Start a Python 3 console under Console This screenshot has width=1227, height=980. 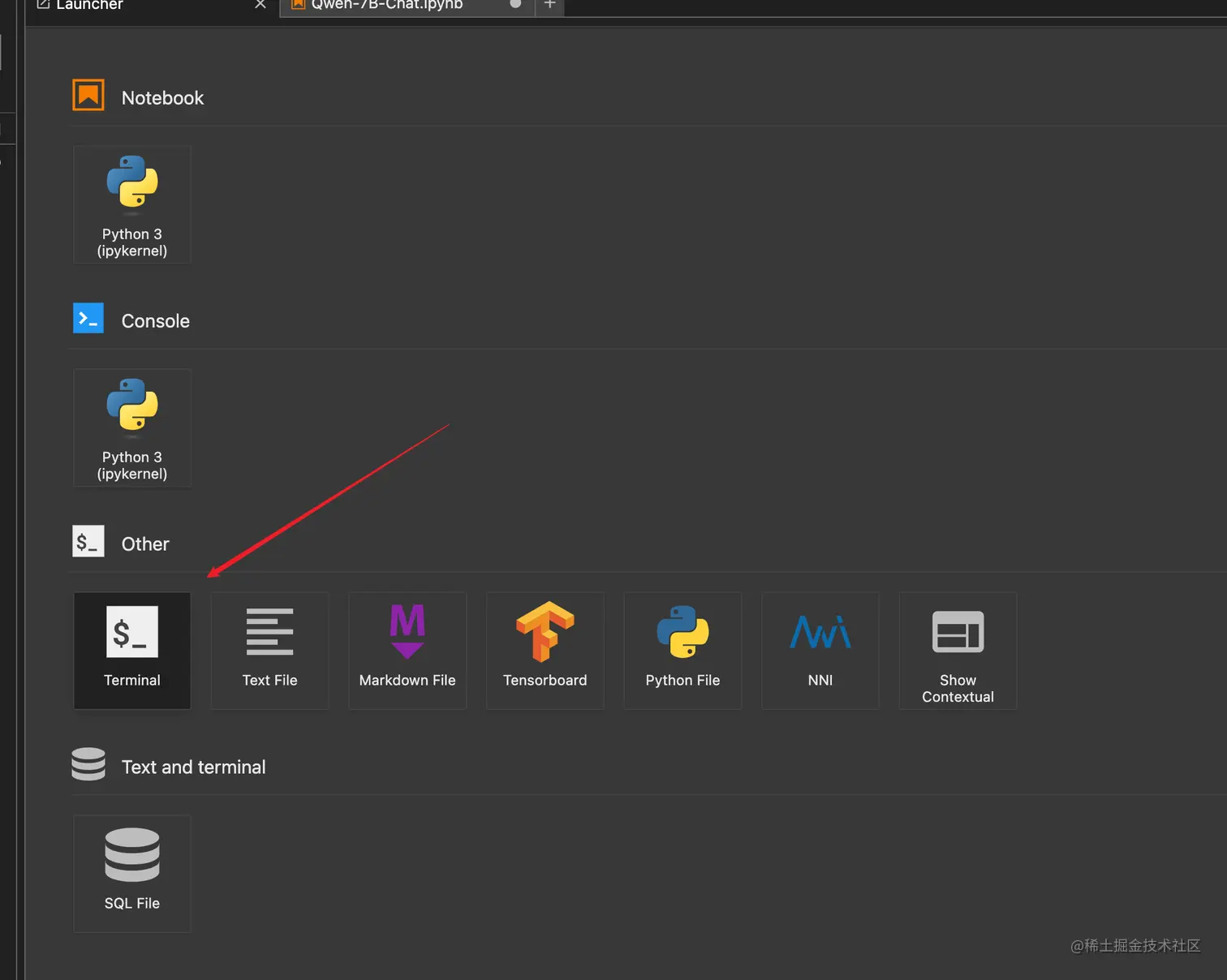(132, 428)
